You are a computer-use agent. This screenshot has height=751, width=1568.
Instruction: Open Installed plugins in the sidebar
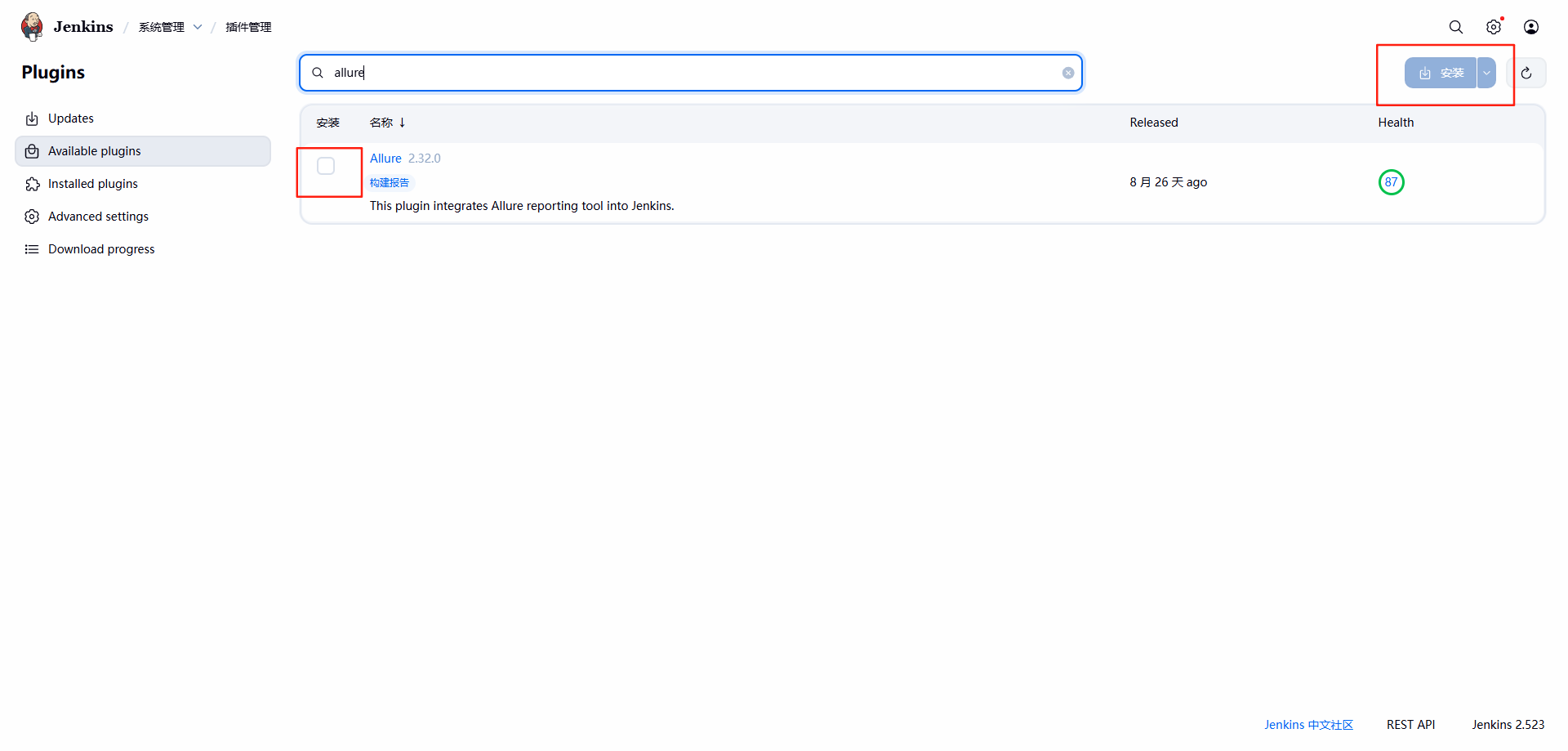(143, 184)
